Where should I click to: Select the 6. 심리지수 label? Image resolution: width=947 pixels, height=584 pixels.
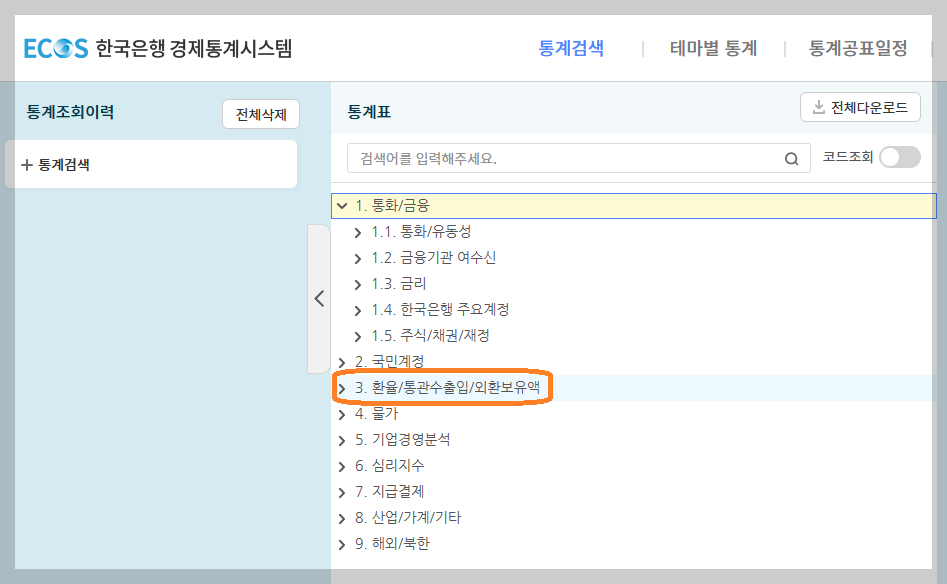[x=390, y=466]
